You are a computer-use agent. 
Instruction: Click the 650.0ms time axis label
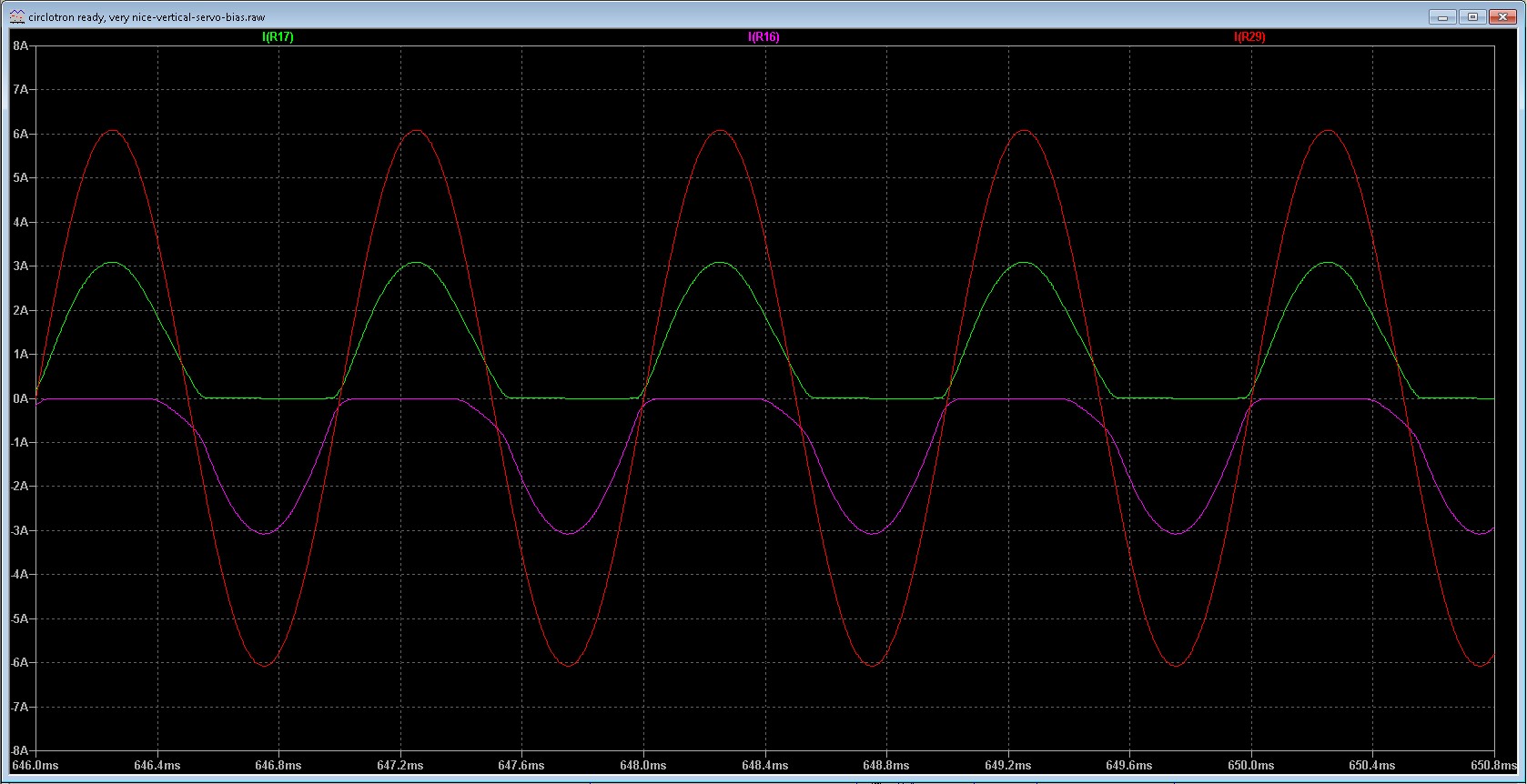coord(1251,766)
